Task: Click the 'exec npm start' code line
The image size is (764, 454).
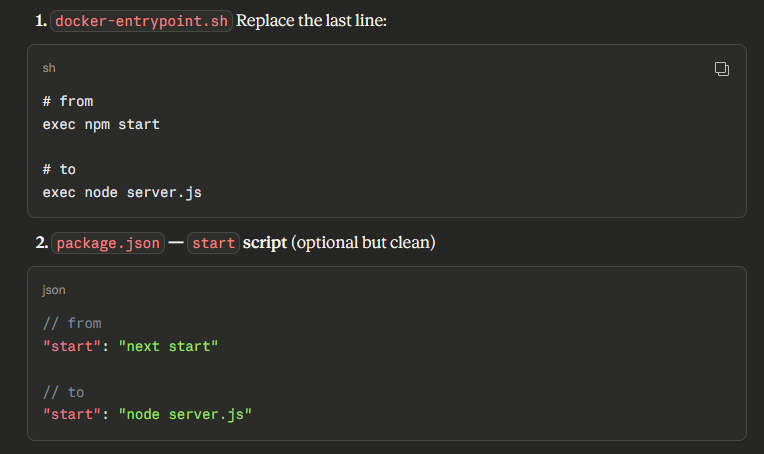Action: click(101, 124)
